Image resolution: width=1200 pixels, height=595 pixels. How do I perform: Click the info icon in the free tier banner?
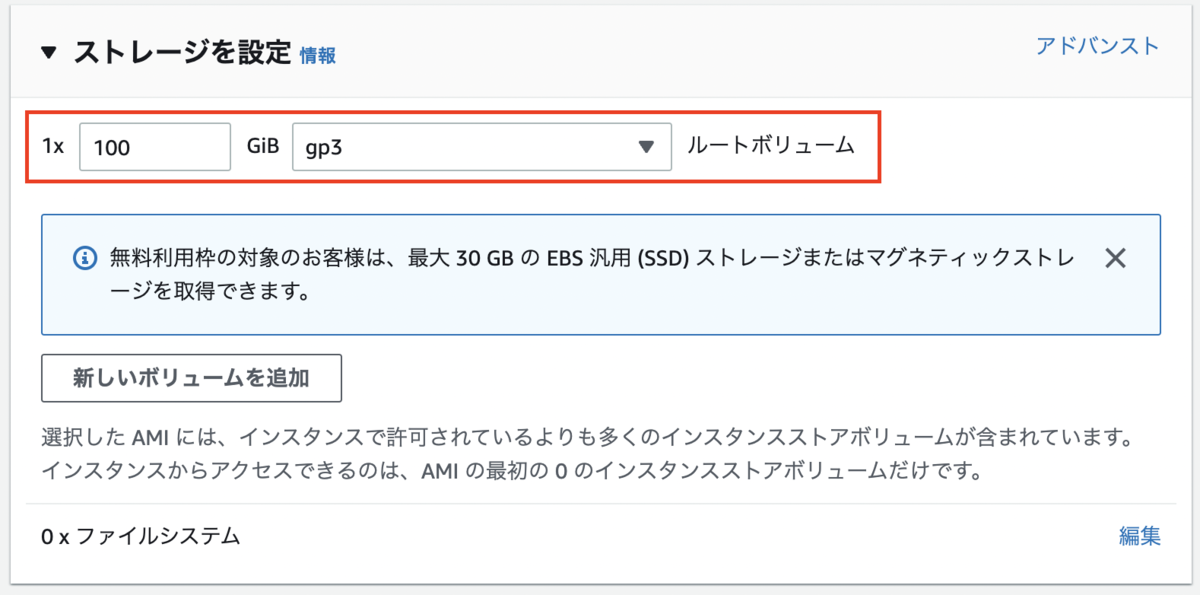[x=85, y=258]
